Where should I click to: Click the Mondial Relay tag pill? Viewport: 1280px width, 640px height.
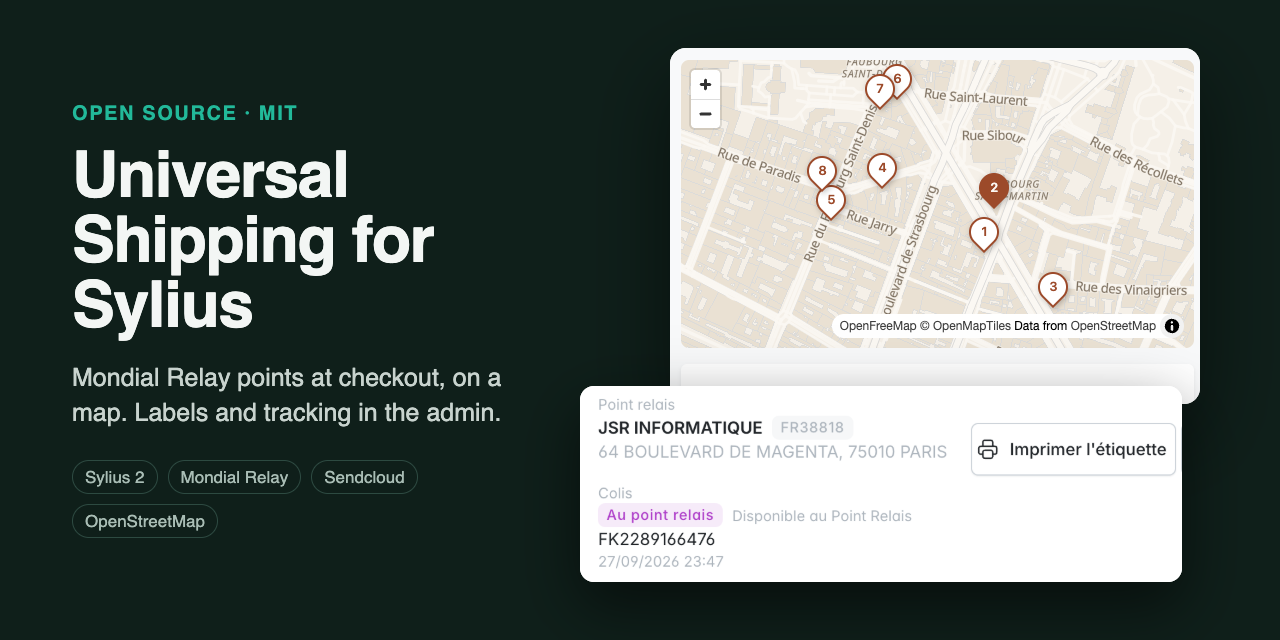point(234,477)
